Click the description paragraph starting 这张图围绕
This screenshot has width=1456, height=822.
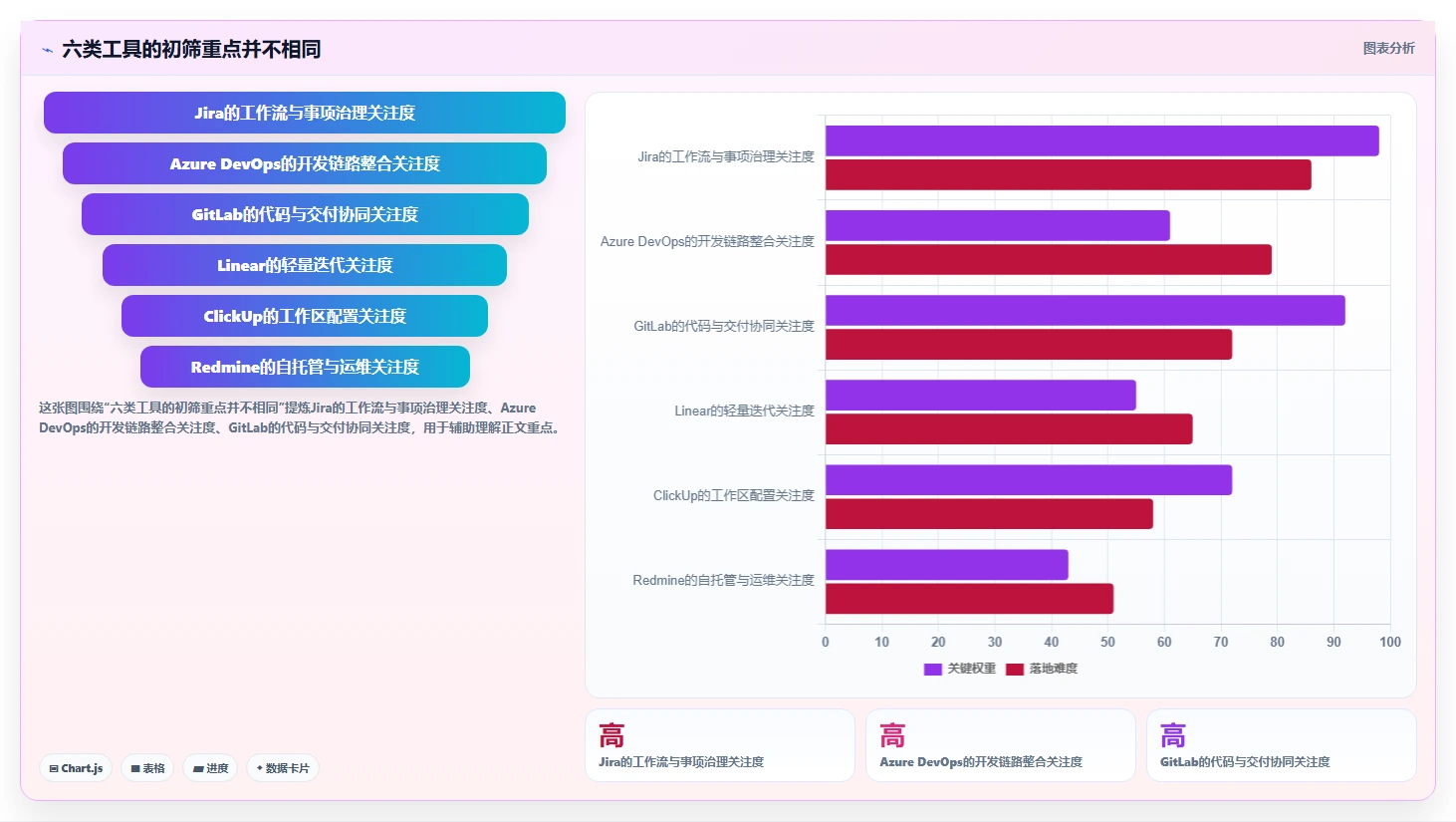pos(301,417)
